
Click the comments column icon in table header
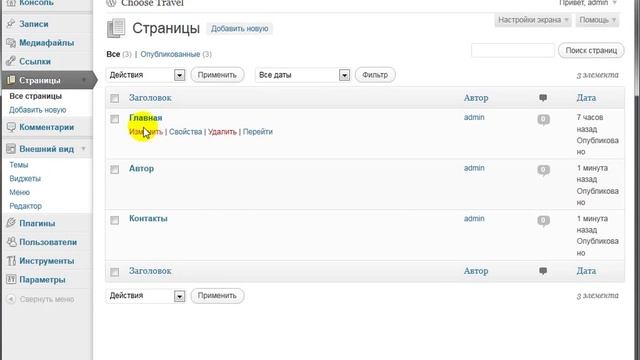click(x=543, y=98)
